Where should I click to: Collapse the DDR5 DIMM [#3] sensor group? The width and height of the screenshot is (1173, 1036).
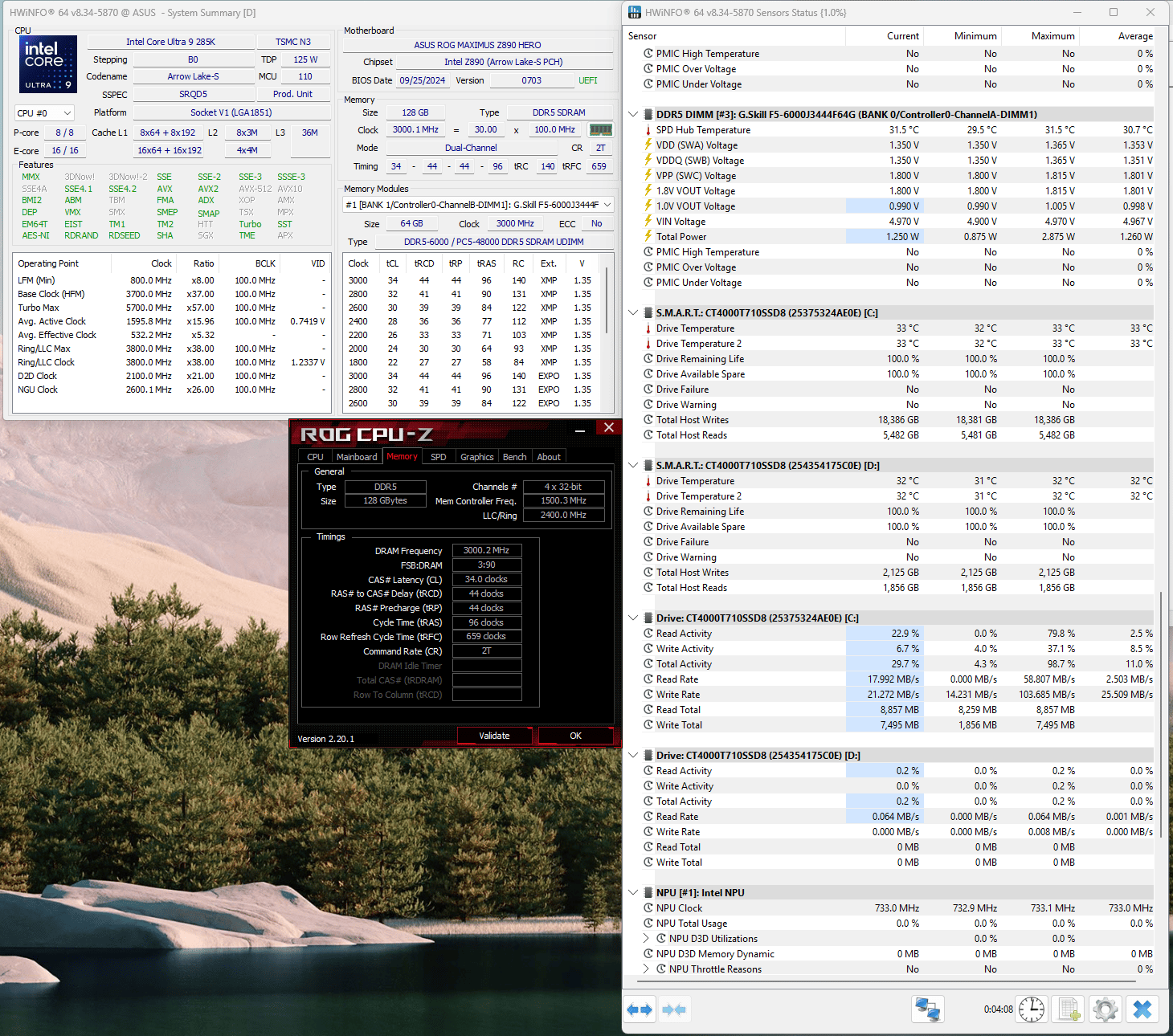tap(633, 115)
